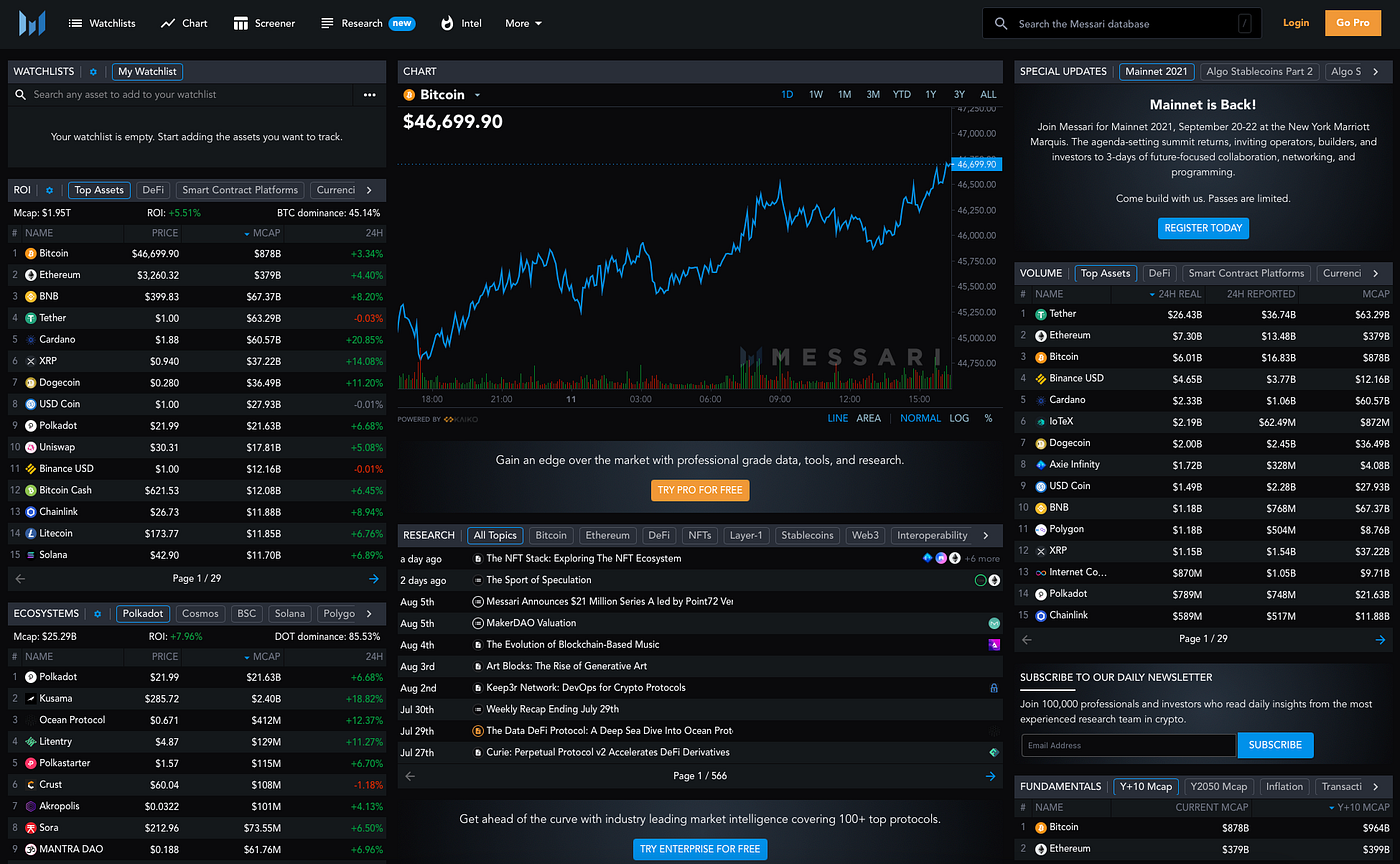Image resolution: width=1400 pixels, height=864 pixels.
Task: Select the DeFi tab in ROI panel
Action: [x=153, y=190]
